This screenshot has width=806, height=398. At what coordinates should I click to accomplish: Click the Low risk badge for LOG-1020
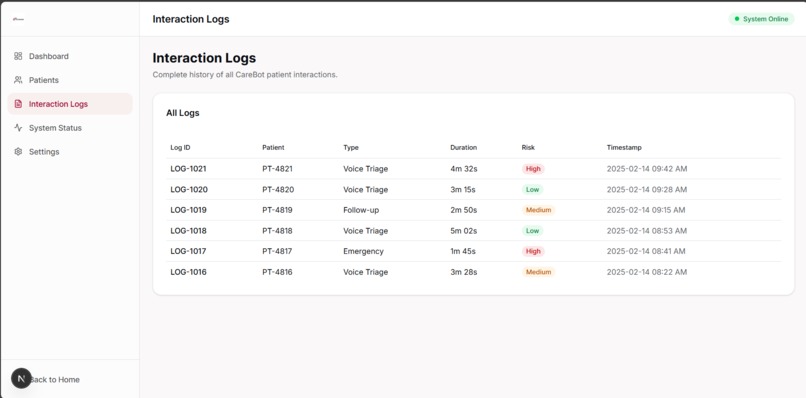532,189
